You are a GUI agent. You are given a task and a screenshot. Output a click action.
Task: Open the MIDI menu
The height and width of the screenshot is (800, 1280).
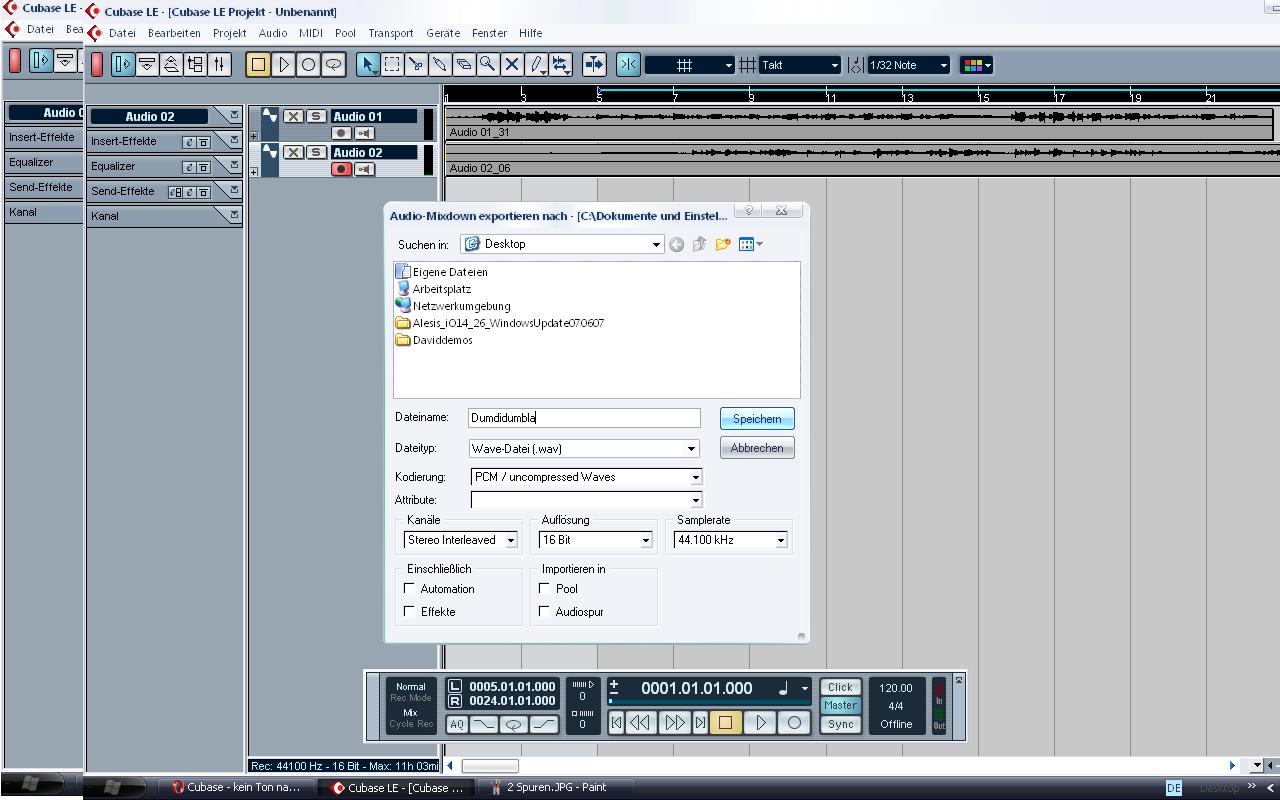click(311, 33)
